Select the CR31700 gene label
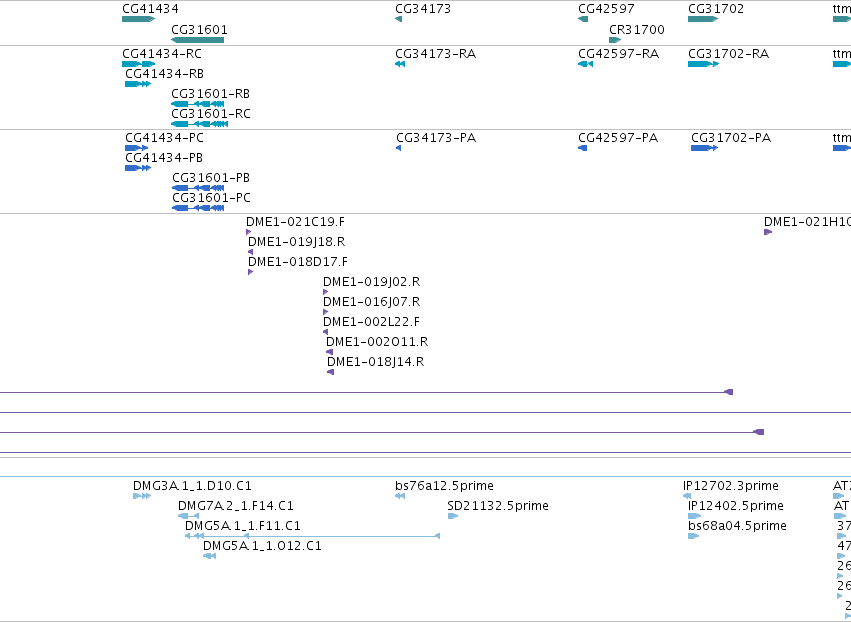Screen dimensions: 851x622 click(637, 30)
